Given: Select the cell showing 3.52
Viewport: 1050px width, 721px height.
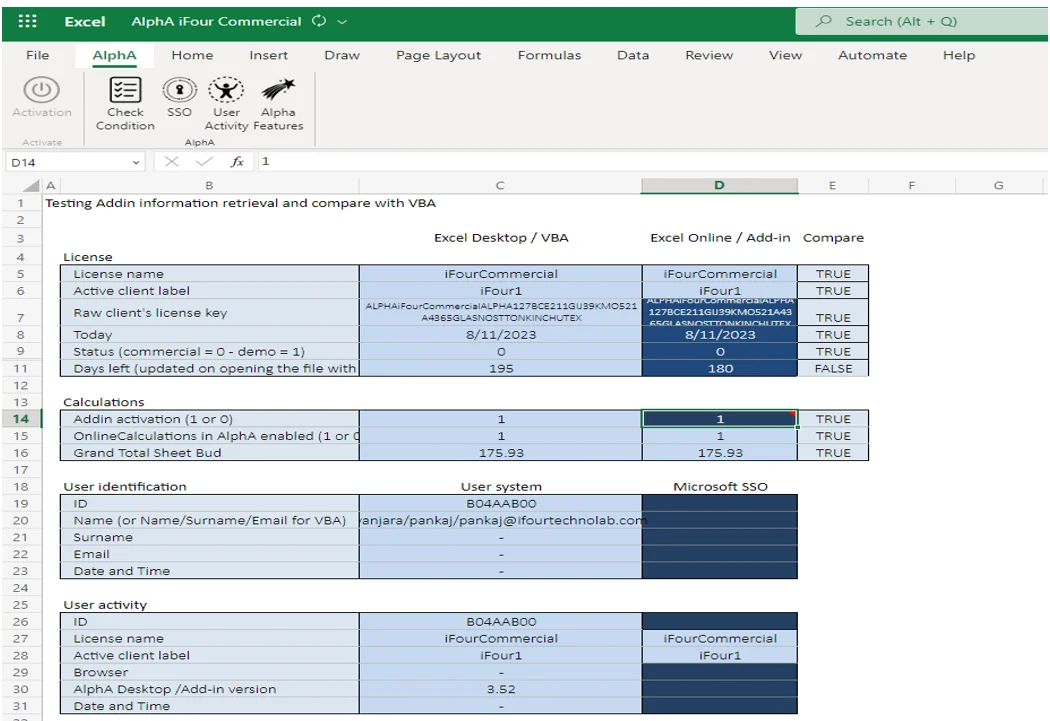Looking at the screenshot, I should (x=501, y=689).
